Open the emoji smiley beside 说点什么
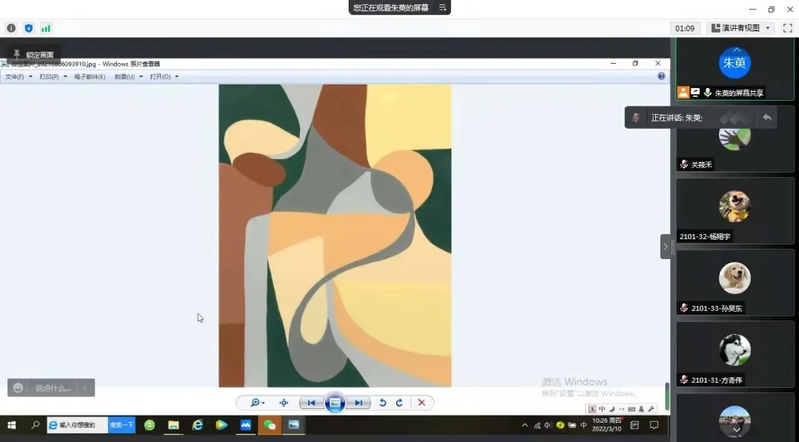The height and width of the screenshot is (442, 799). [x=18, y=388]
